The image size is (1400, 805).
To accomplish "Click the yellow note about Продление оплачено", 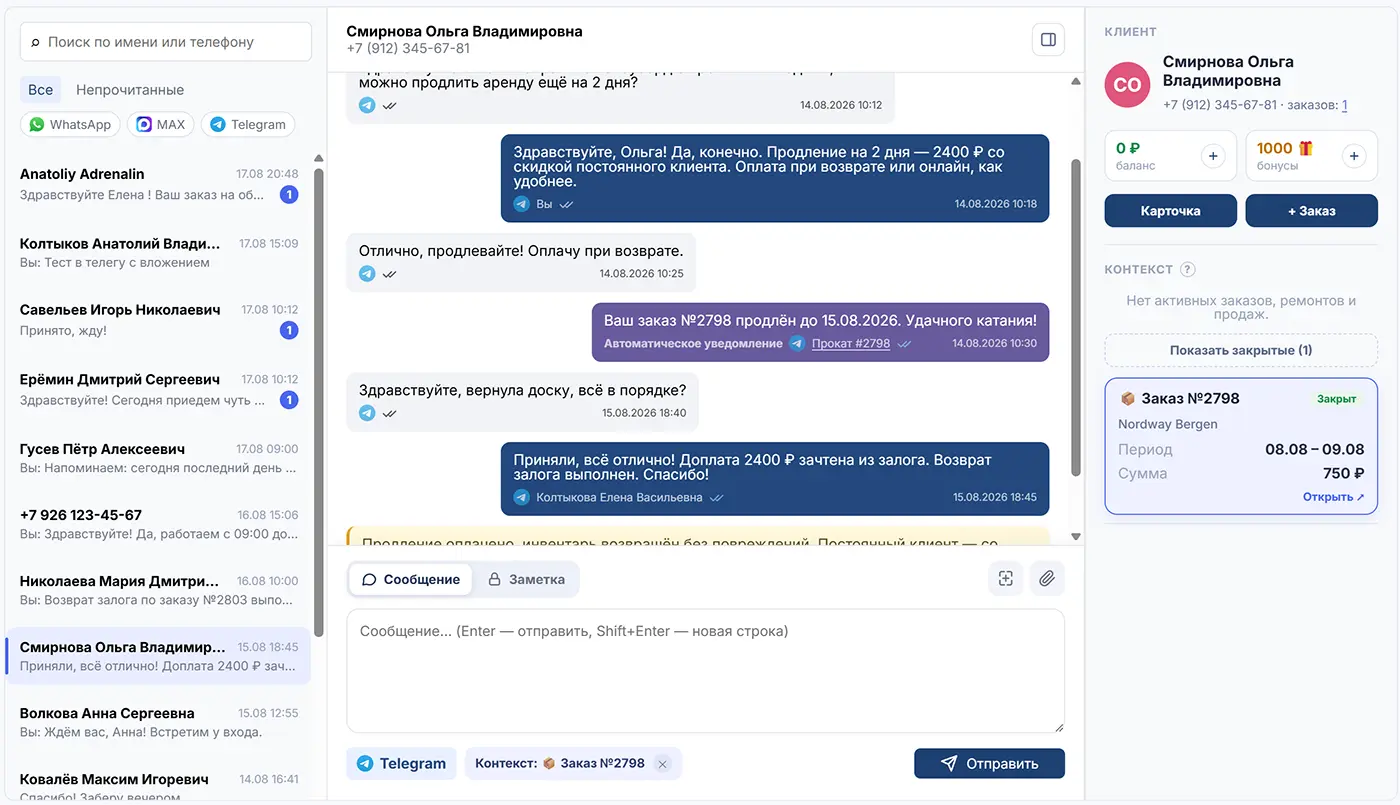I will pyautogui.click(x=698, y=538).
